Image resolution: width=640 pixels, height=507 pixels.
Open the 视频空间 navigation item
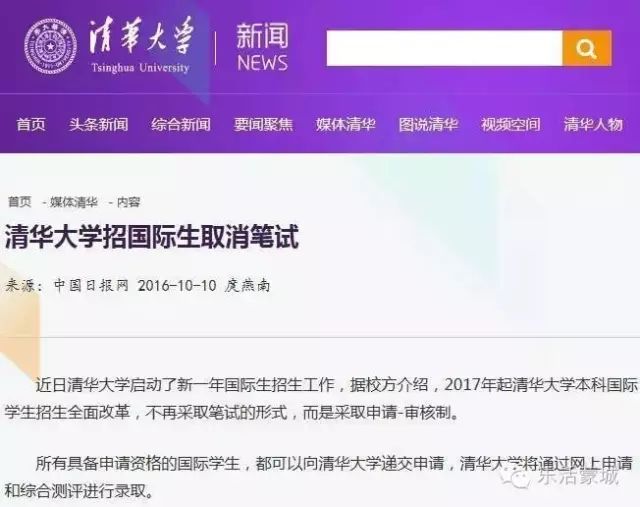(x=511, y=125)
